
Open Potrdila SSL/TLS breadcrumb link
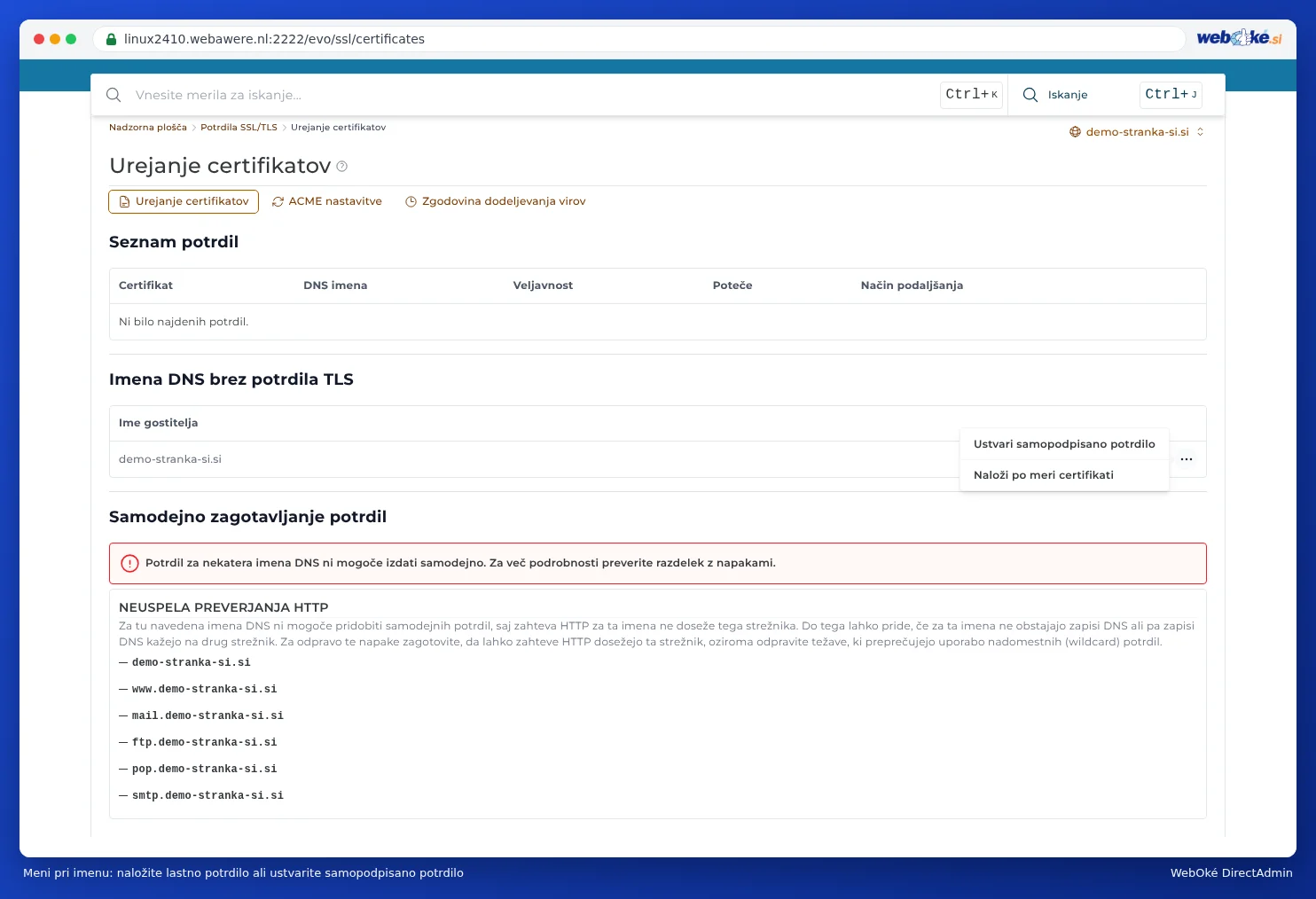click(239, 128)
